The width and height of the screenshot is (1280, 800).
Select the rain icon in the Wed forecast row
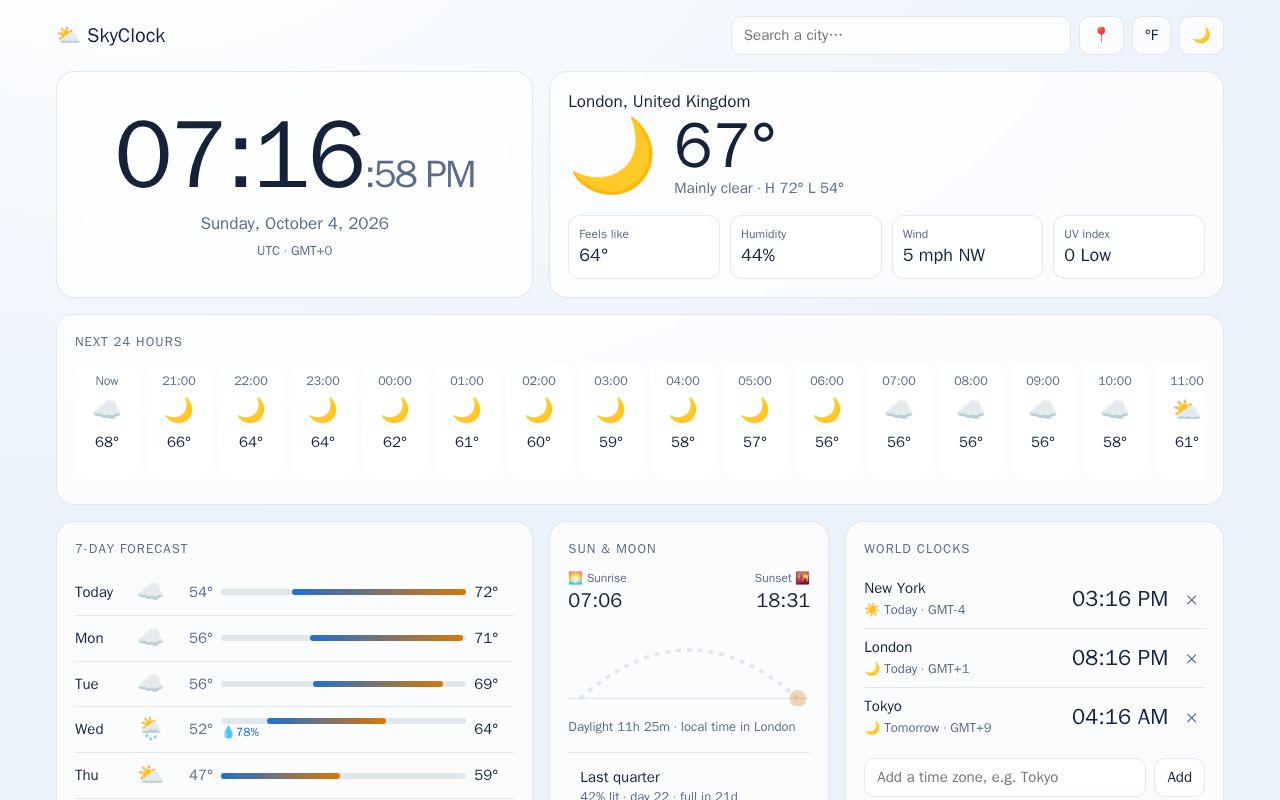150,729
